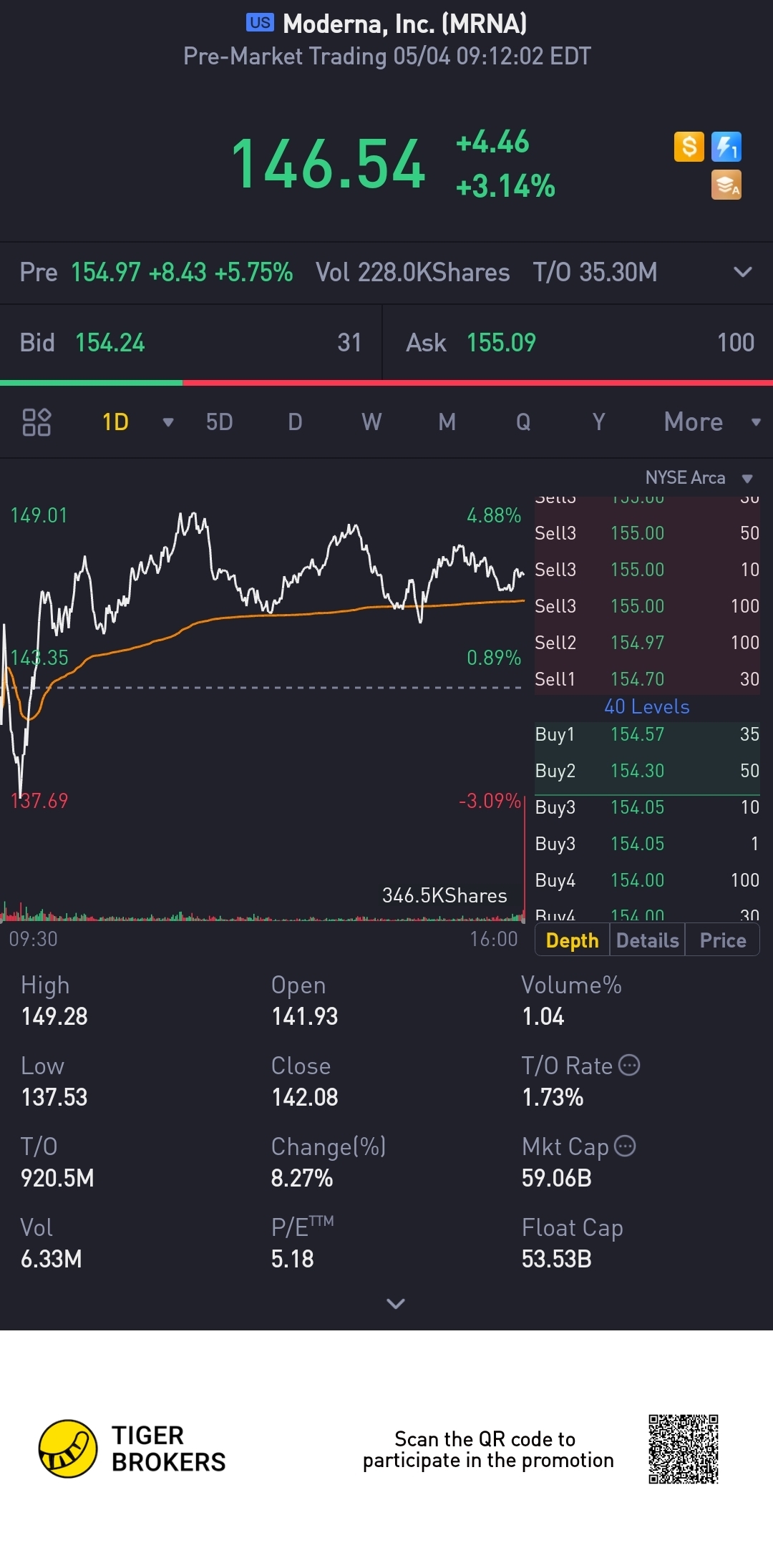Expand more stock statistics chevron
773x1568 pixels.
point(395,1303)
